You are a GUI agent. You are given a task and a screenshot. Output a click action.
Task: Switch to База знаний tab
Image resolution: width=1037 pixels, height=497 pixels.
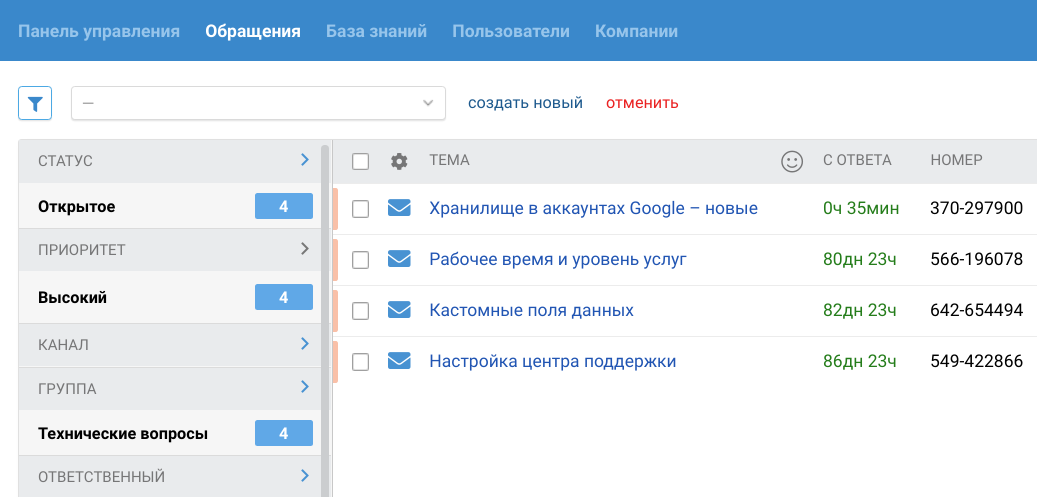pyautogui.click(x=376, y=31)
